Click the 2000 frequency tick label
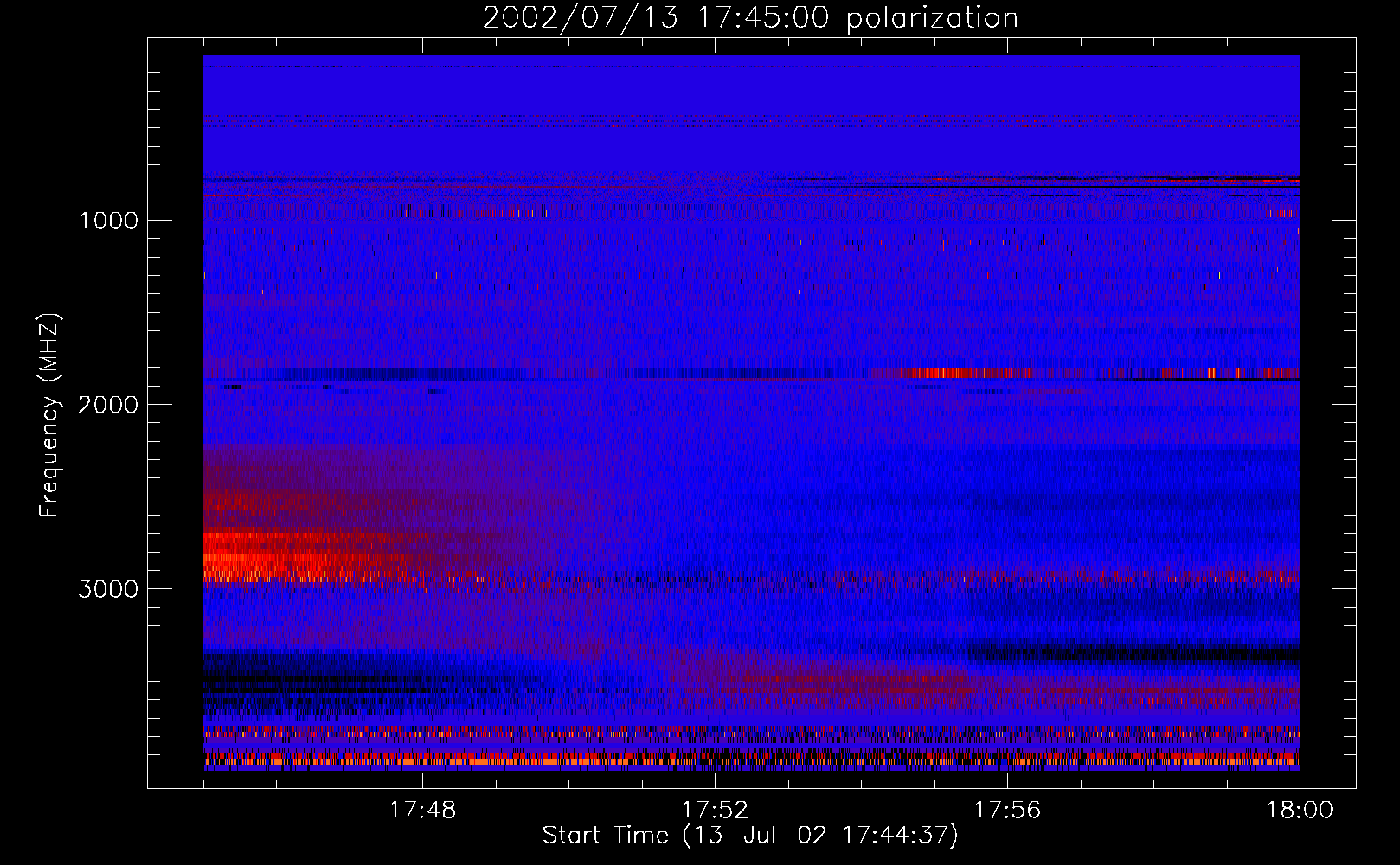Image resolution: width=1400 pixels, height=865 pixels. [108, 405]
